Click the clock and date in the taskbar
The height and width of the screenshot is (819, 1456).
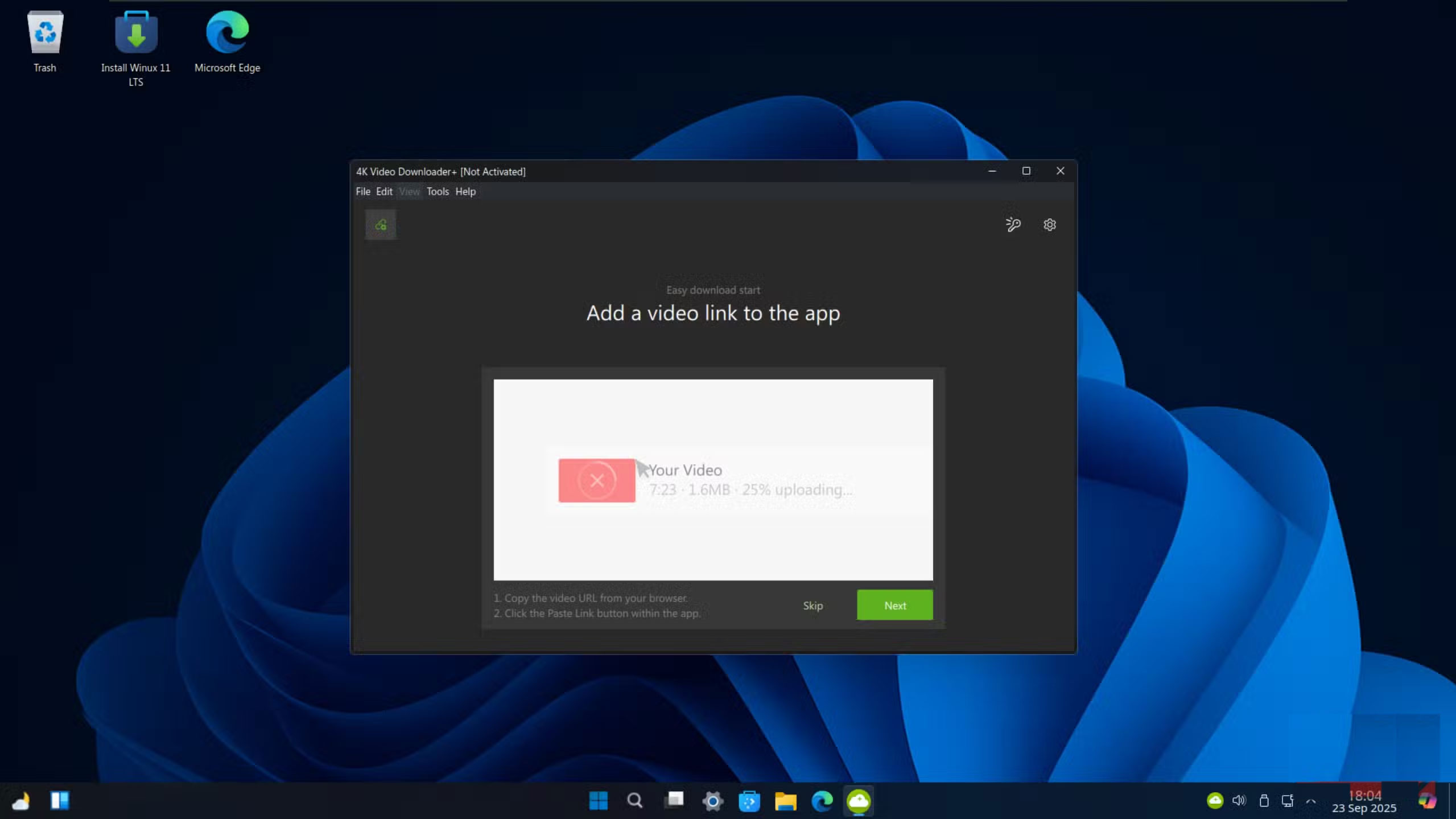1364,800
